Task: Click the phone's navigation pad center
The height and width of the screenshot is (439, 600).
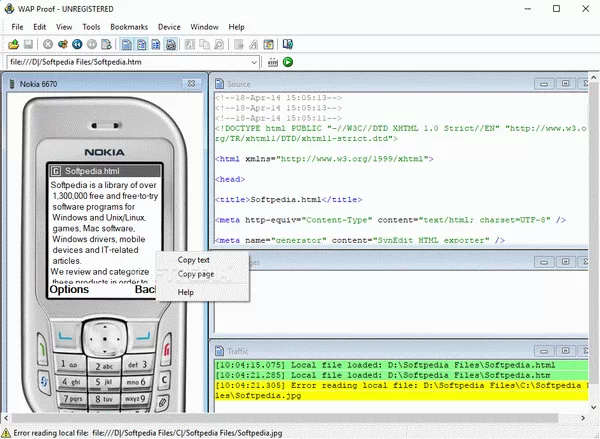Action: coord(104,339)
